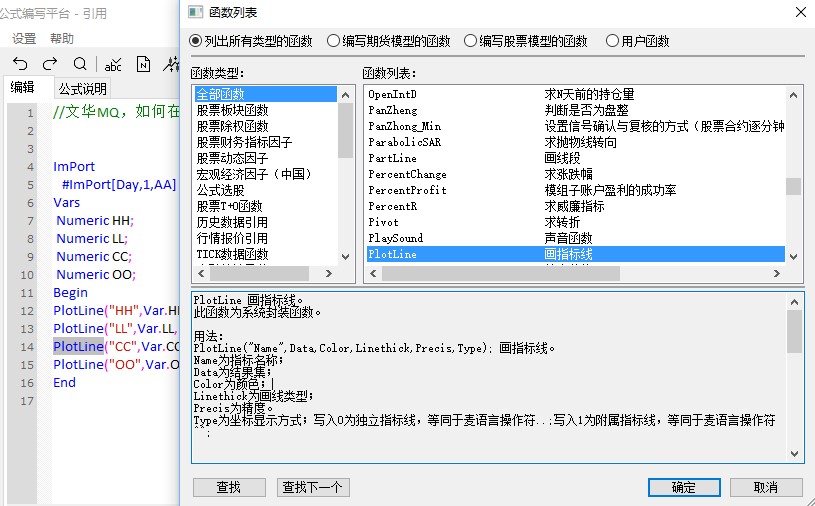This screenshot has width=815, height=506.
Task: Click End keyword on code line 16
Action: (64, 383)
